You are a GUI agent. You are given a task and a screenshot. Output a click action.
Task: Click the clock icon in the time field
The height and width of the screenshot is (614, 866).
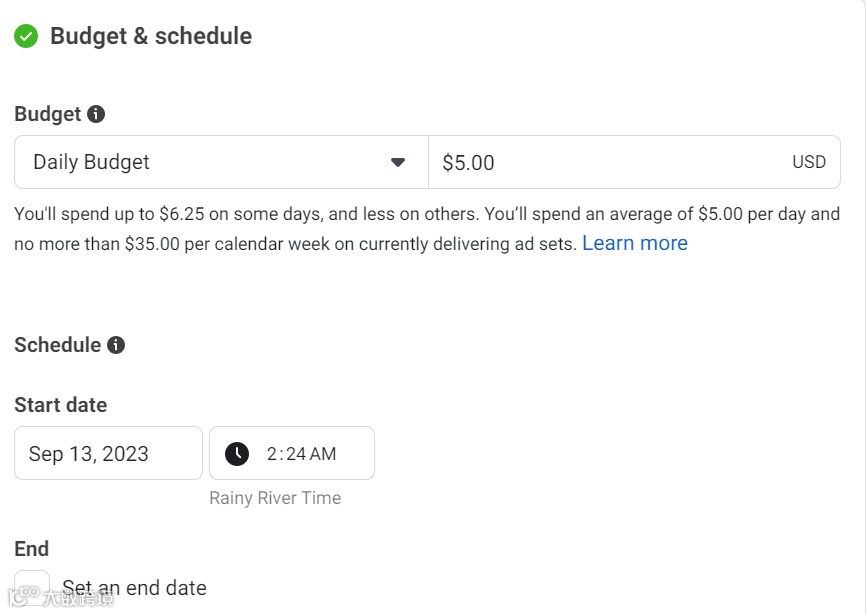(237, 453)
